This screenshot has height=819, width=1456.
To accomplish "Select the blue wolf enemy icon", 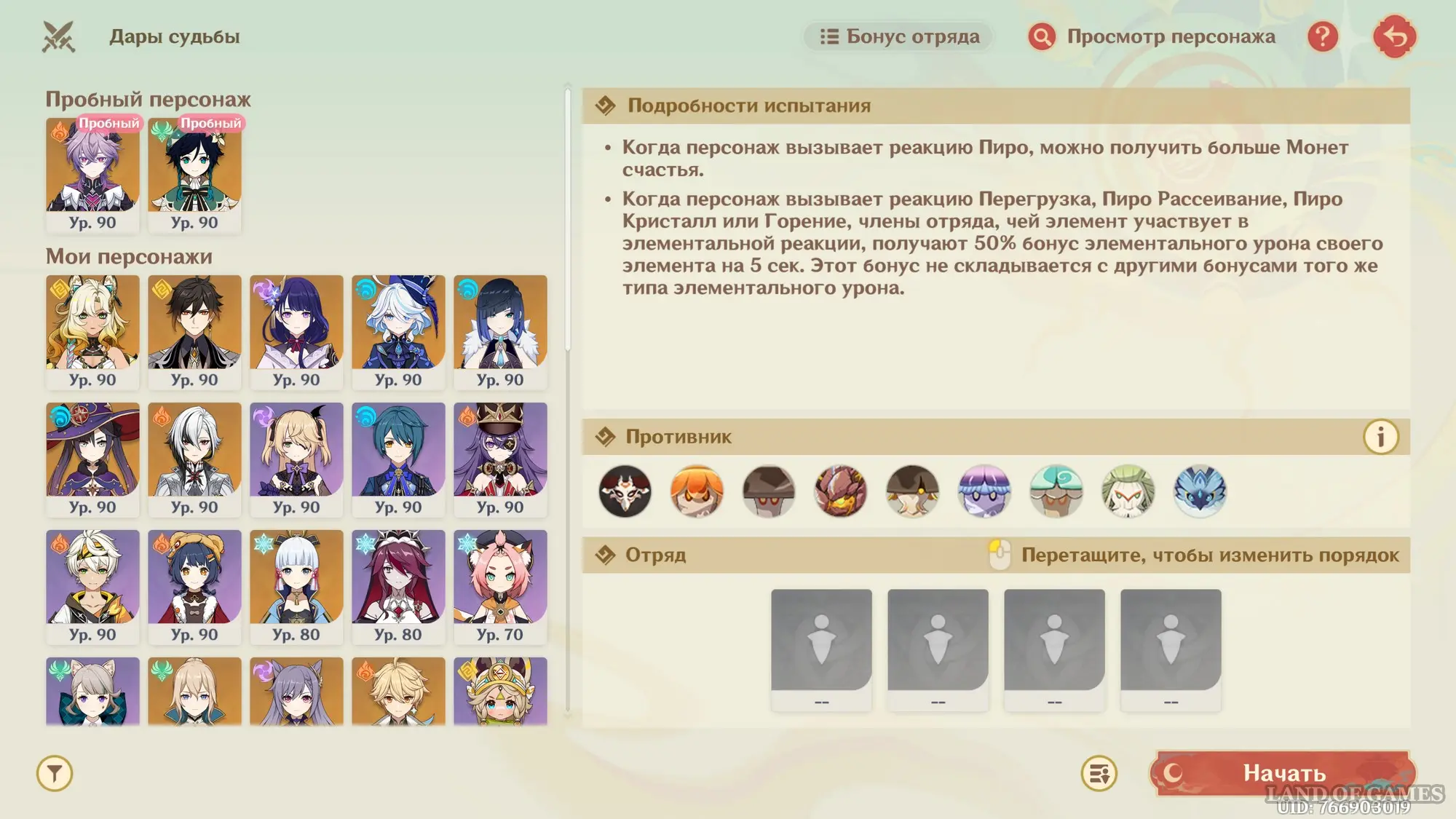I will [x=1200, y=491].
